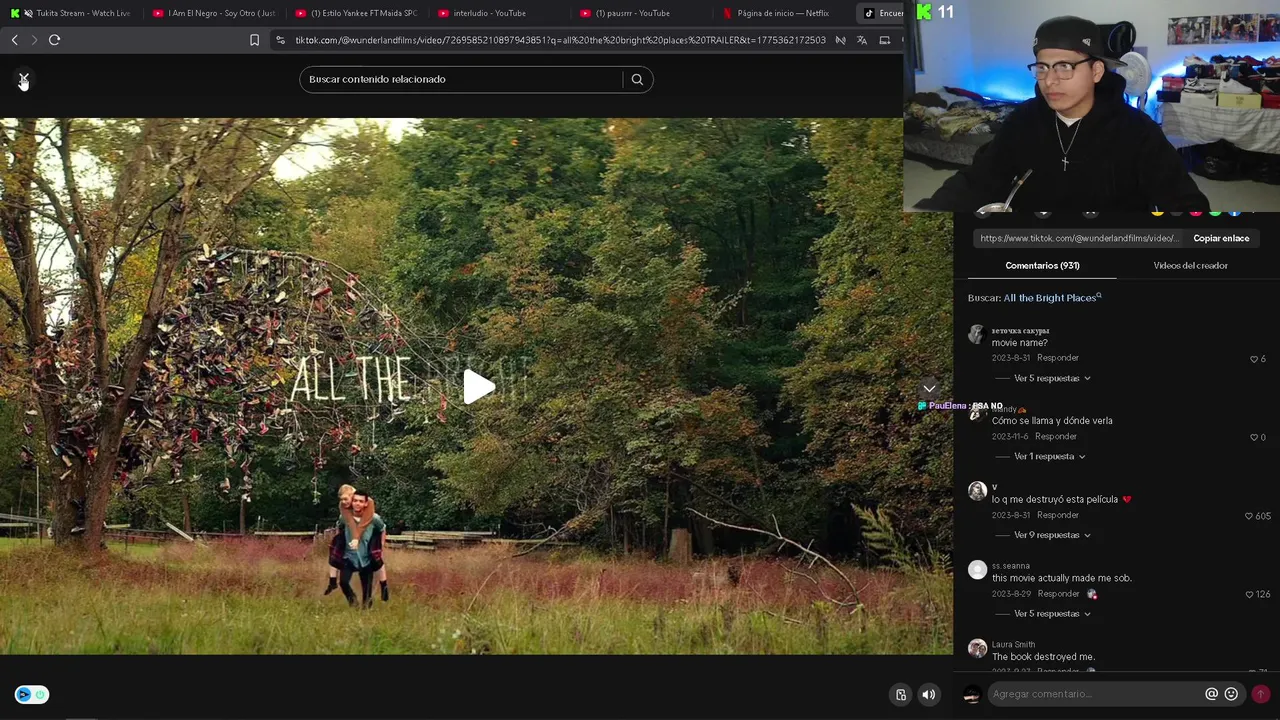The image size is (1280, 720).
Task: Open the 'I Am El Negro - Soy Otro' tab
Action: pos(215,13)
